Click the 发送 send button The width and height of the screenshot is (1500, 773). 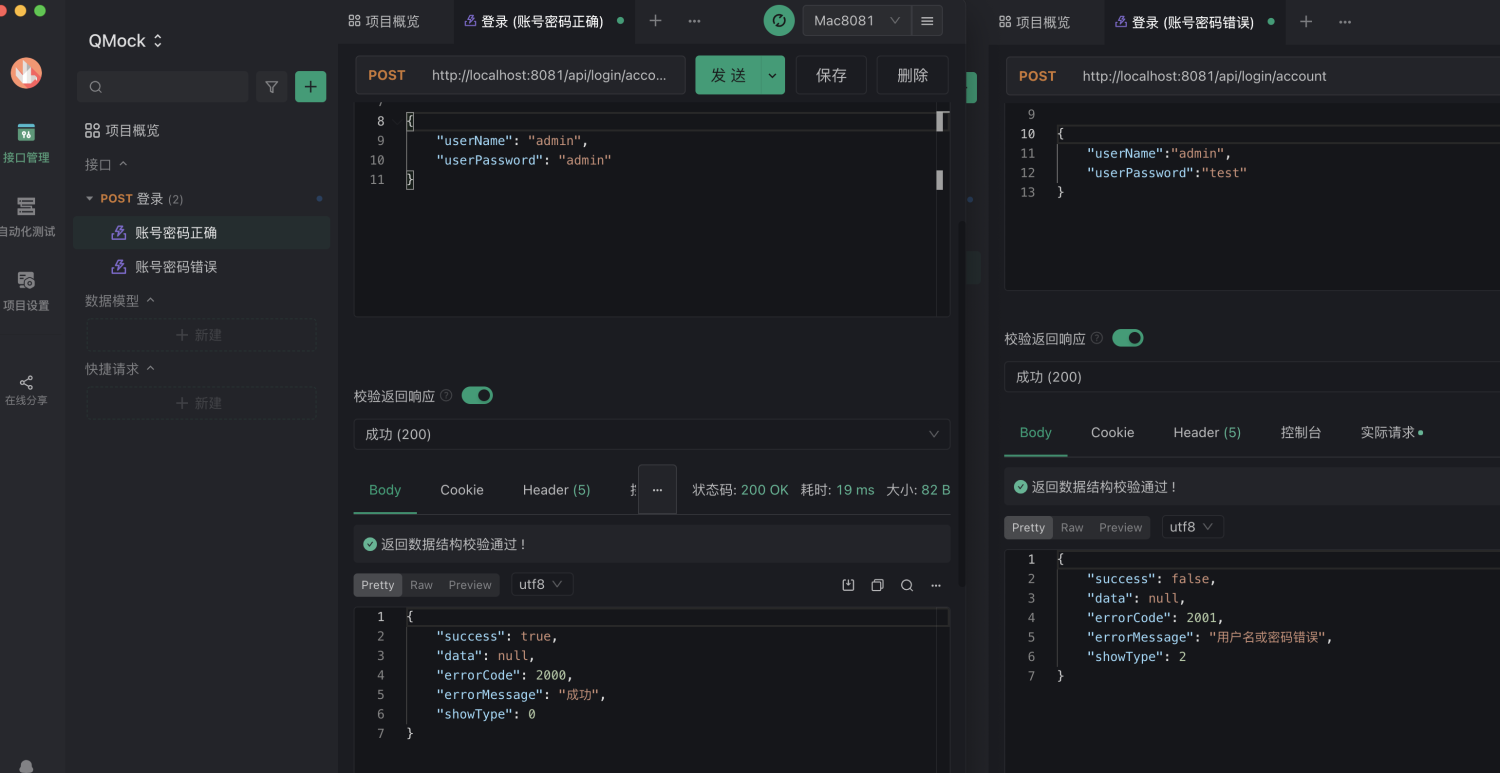[728, 75]
